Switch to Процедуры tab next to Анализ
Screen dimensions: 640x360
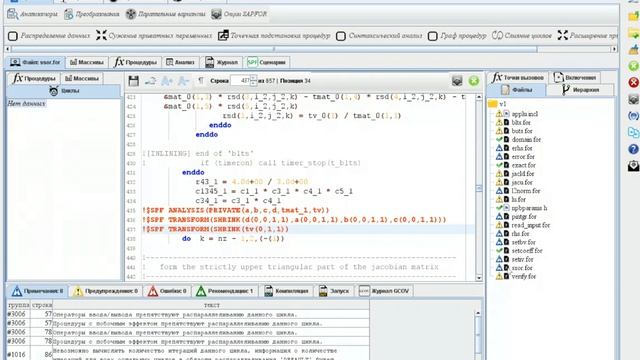pos(136,62)
